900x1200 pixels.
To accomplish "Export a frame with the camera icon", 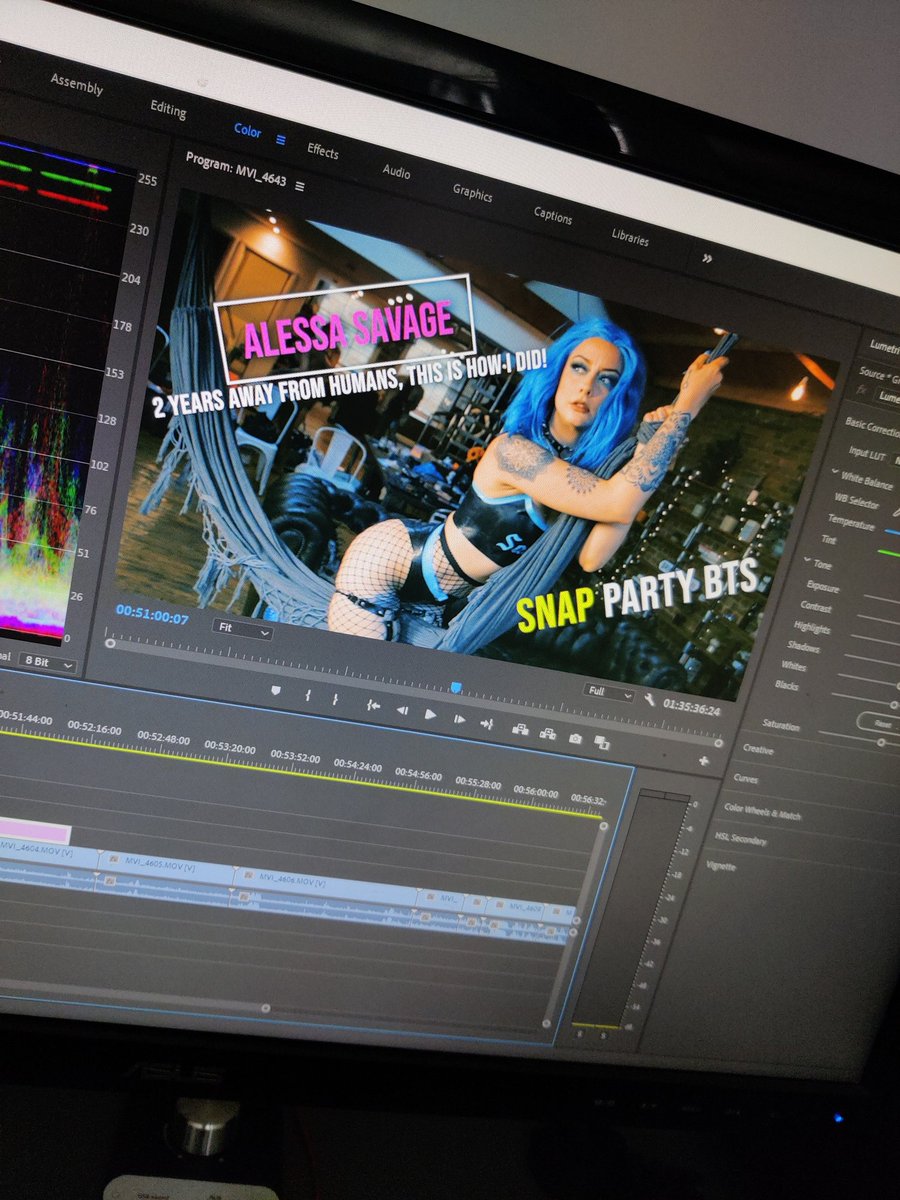I will click(575, 738).
